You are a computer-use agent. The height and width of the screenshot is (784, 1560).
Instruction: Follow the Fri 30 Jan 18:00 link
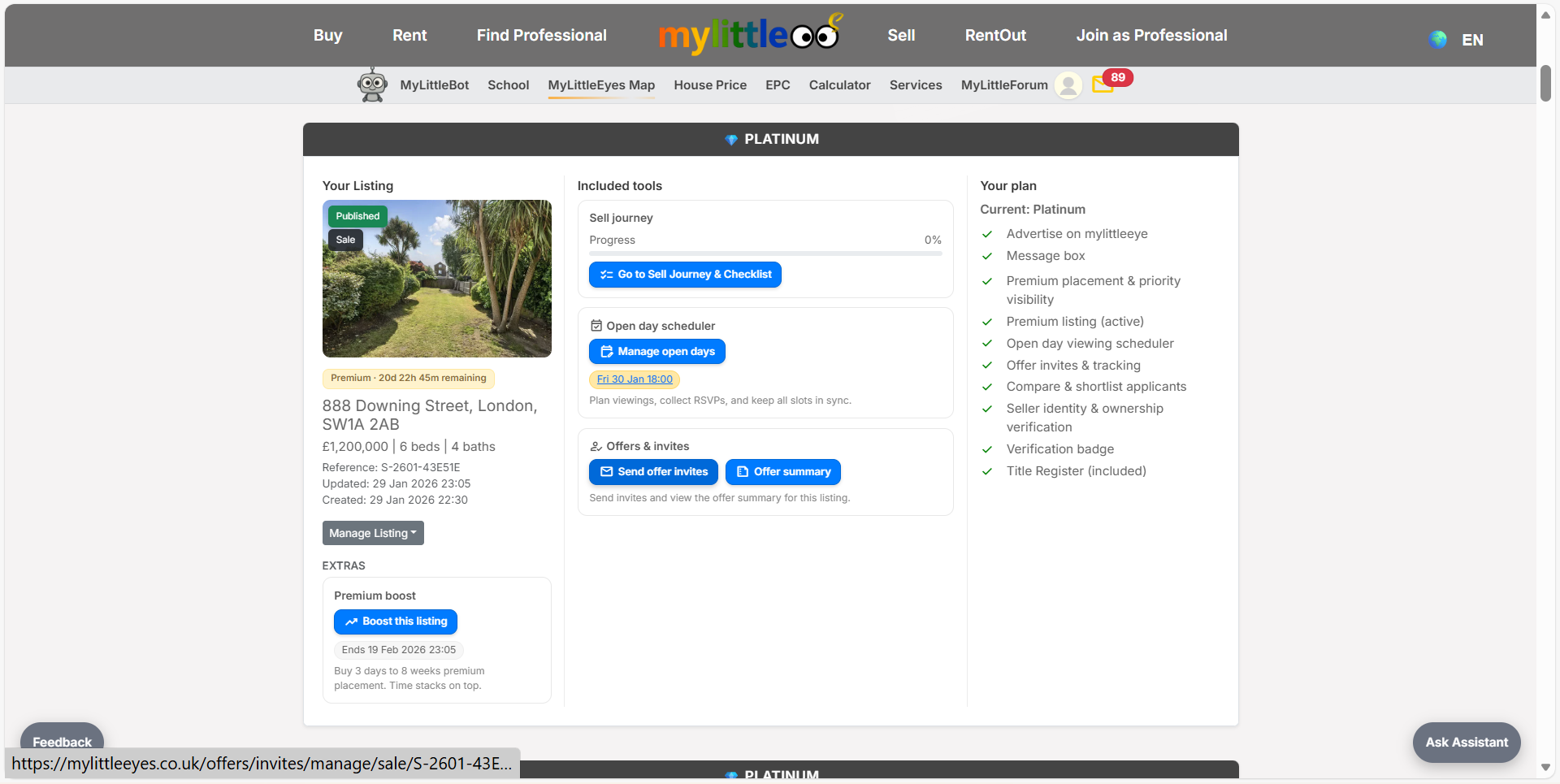pyautogui.click(x=635, y=379)
